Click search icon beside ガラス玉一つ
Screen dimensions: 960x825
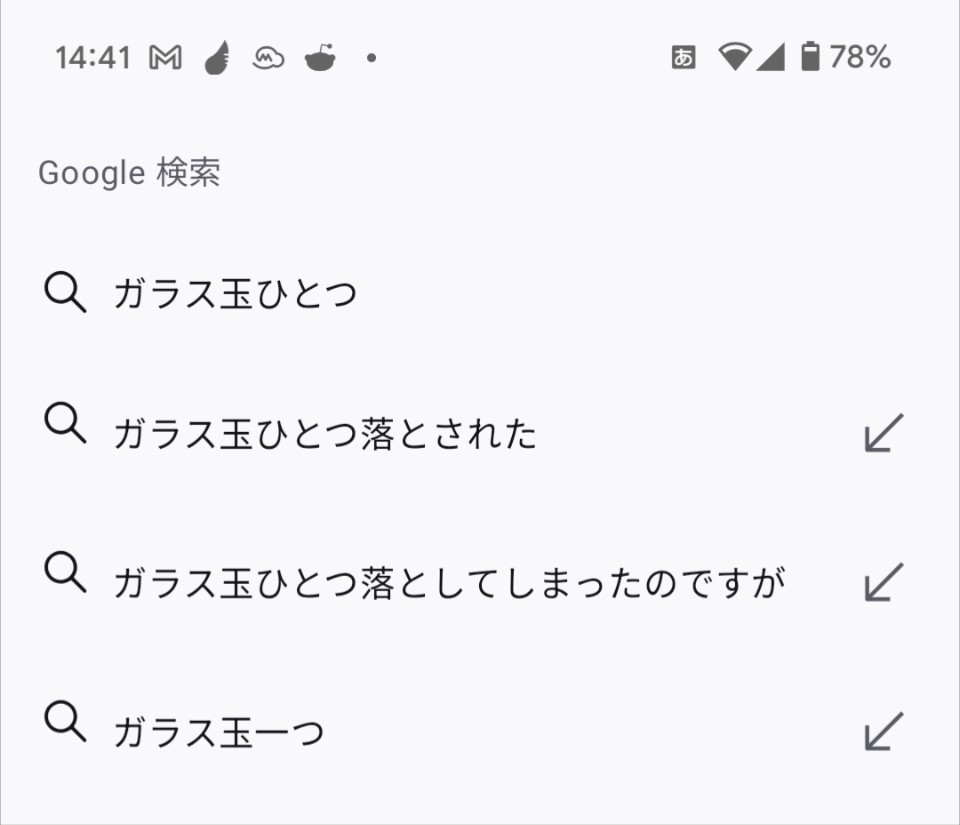click(x=66, y=721)
